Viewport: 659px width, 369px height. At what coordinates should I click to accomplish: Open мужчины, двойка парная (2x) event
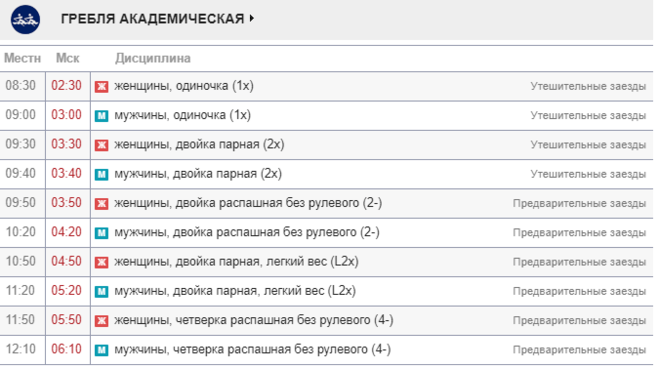(198, 174)
